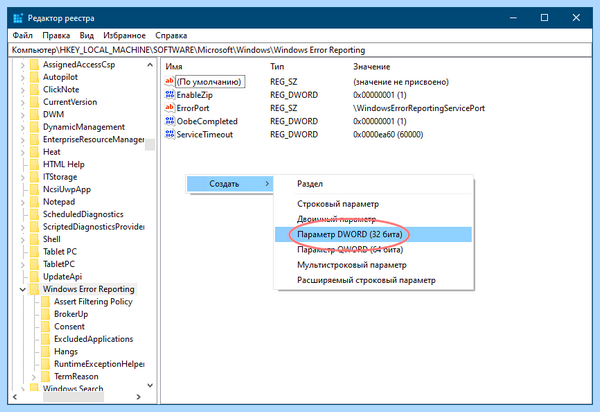Open the Правка menu

pyautogui.click(x=56, y=36)
